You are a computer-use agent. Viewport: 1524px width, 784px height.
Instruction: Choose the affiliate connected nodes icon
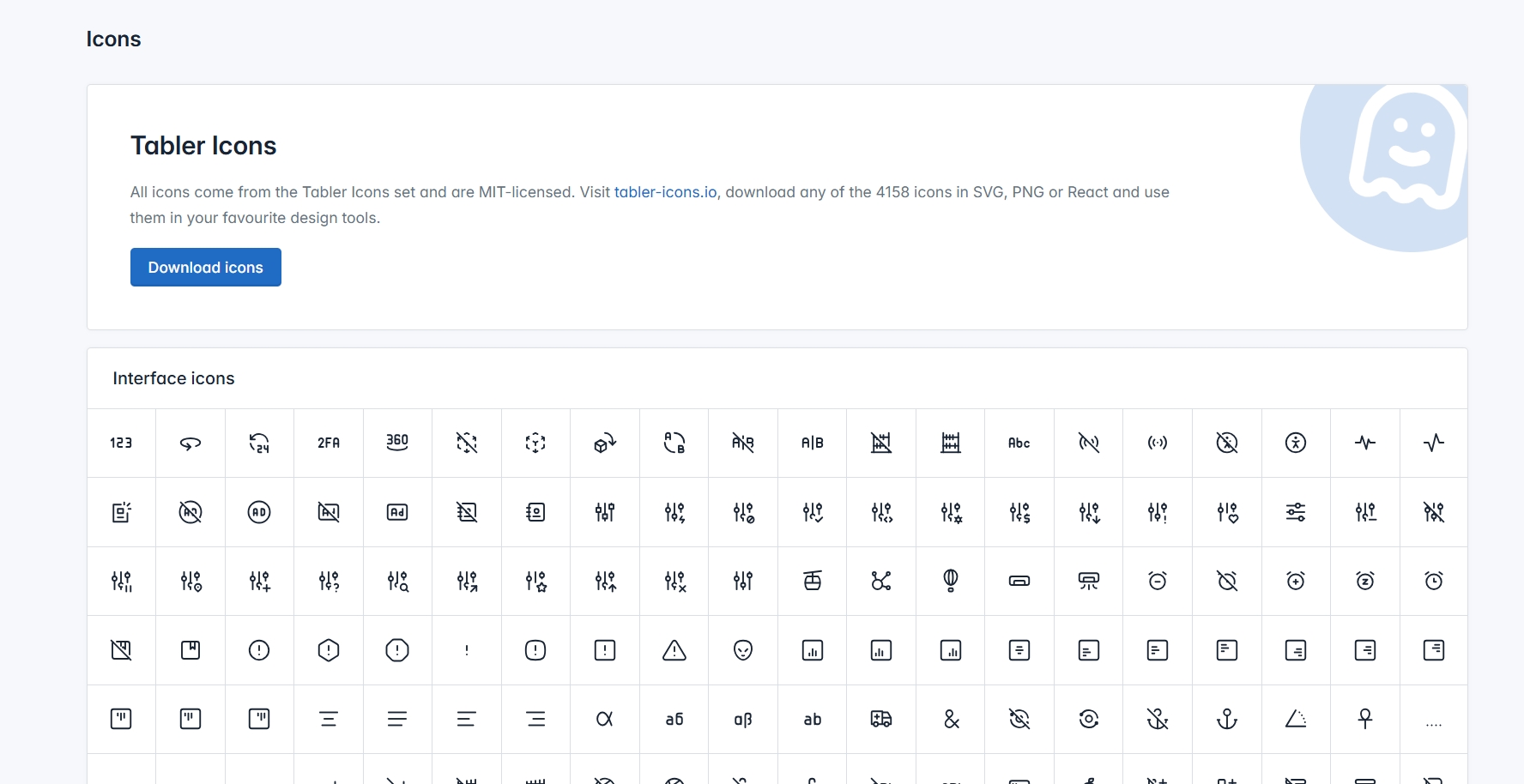881,581
